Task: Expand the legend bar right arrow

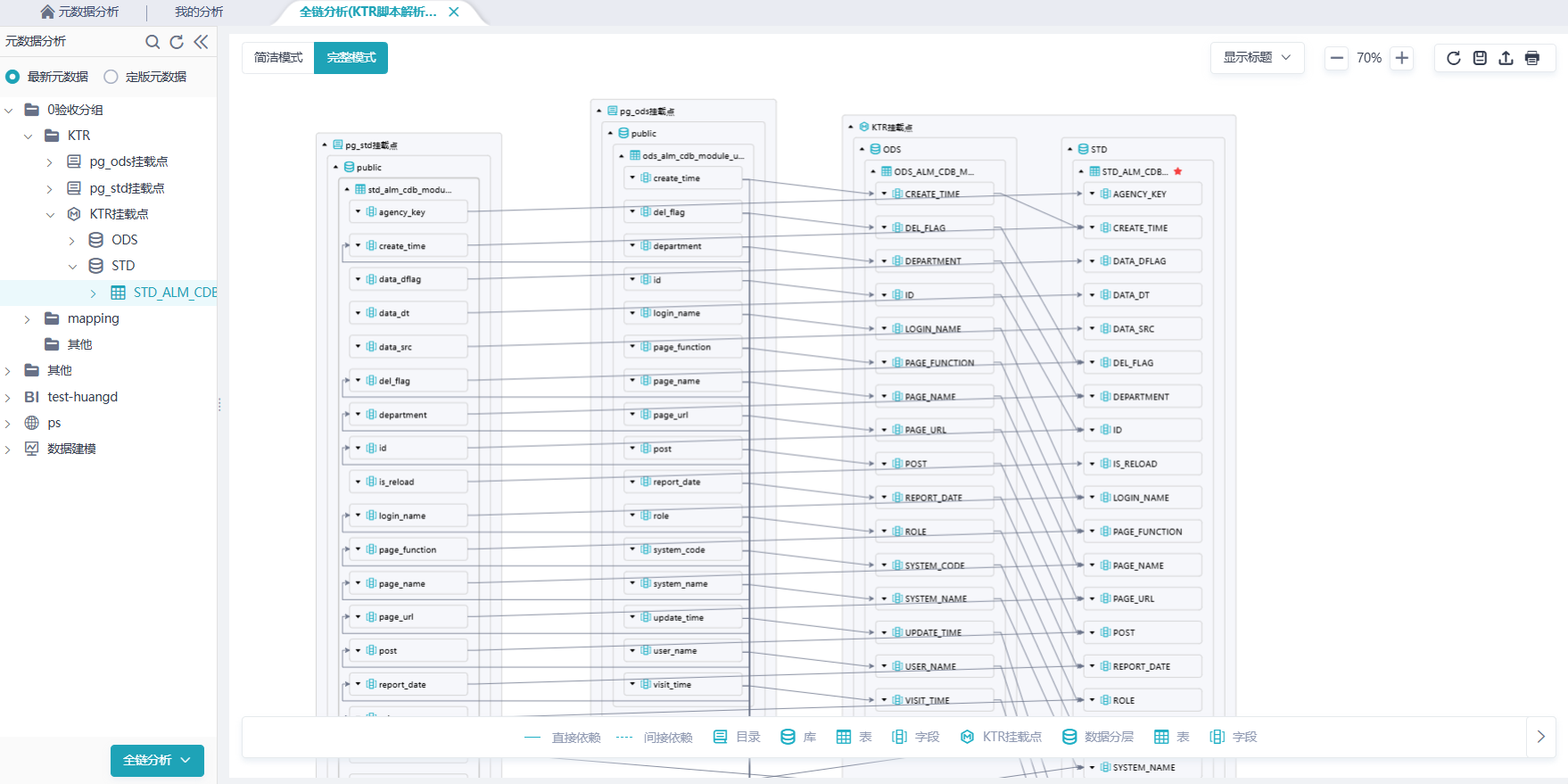Action: coord(1540,737)
